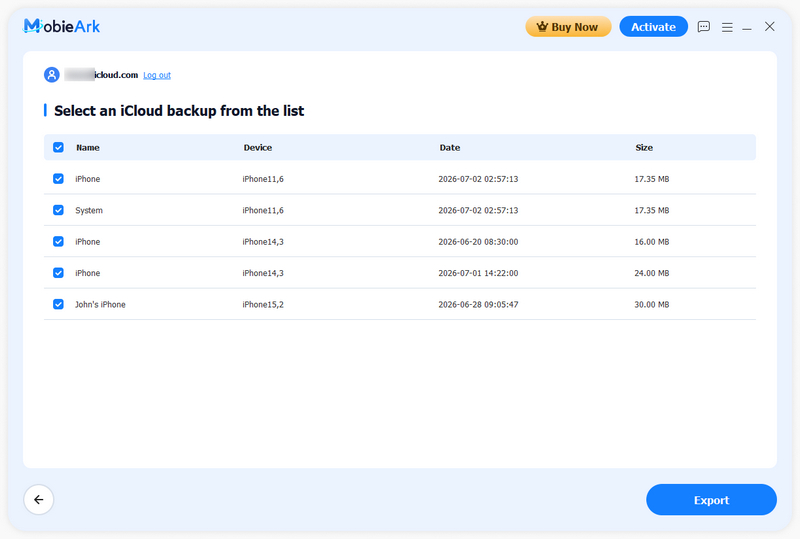Click the Activate button

point(654,27)
